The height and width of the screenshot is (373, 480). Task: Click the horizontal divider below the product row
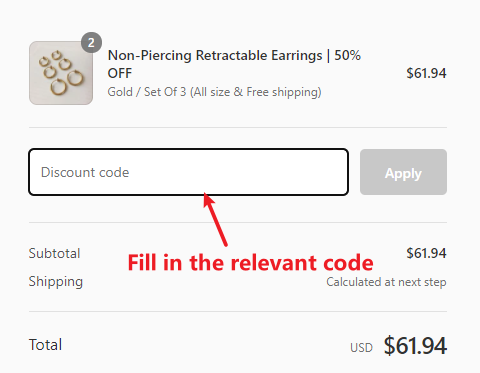coord(238,127)
